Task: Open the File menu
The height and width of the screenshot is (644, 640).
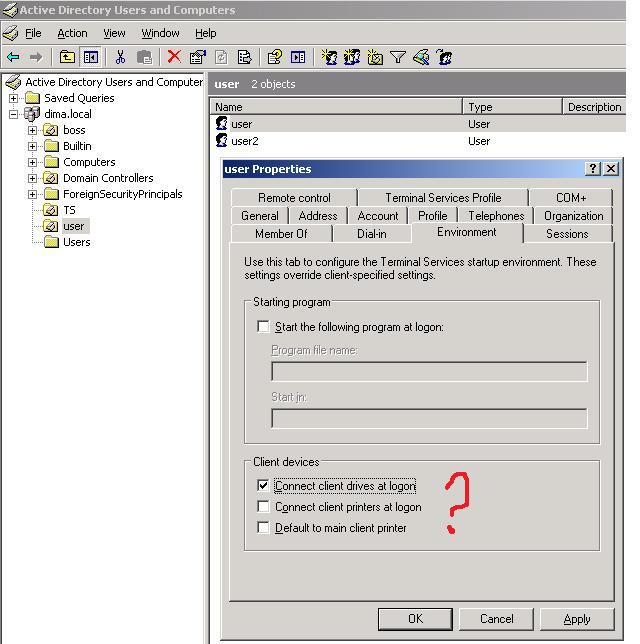Action: tap(33, 33)
